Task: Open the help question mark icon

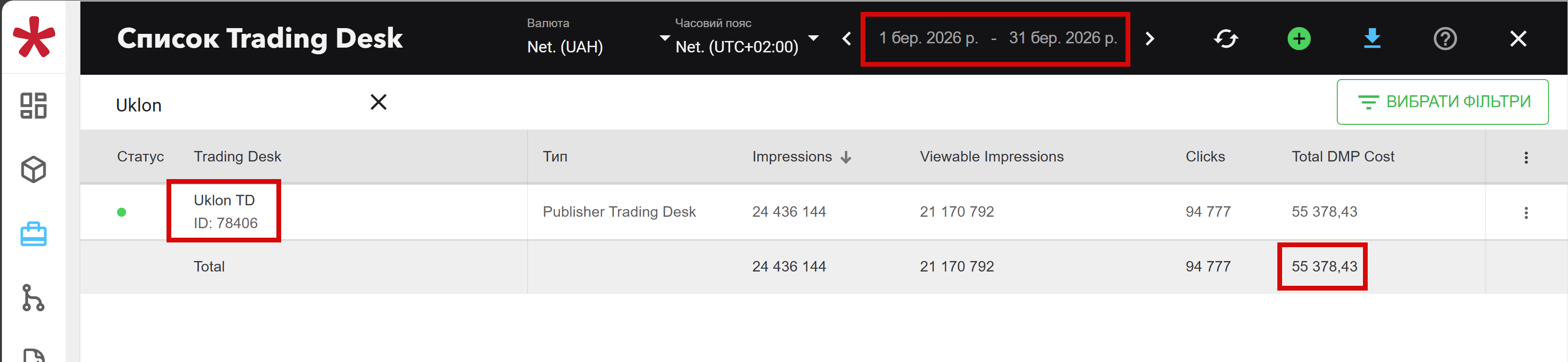Action: tap(1445, 39)
